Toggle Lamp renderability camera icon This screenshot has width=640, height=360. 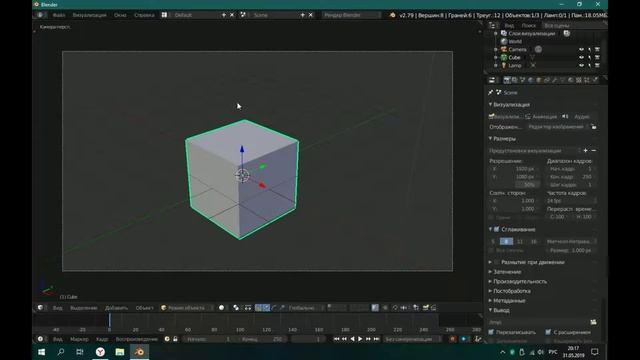point(597,65)
